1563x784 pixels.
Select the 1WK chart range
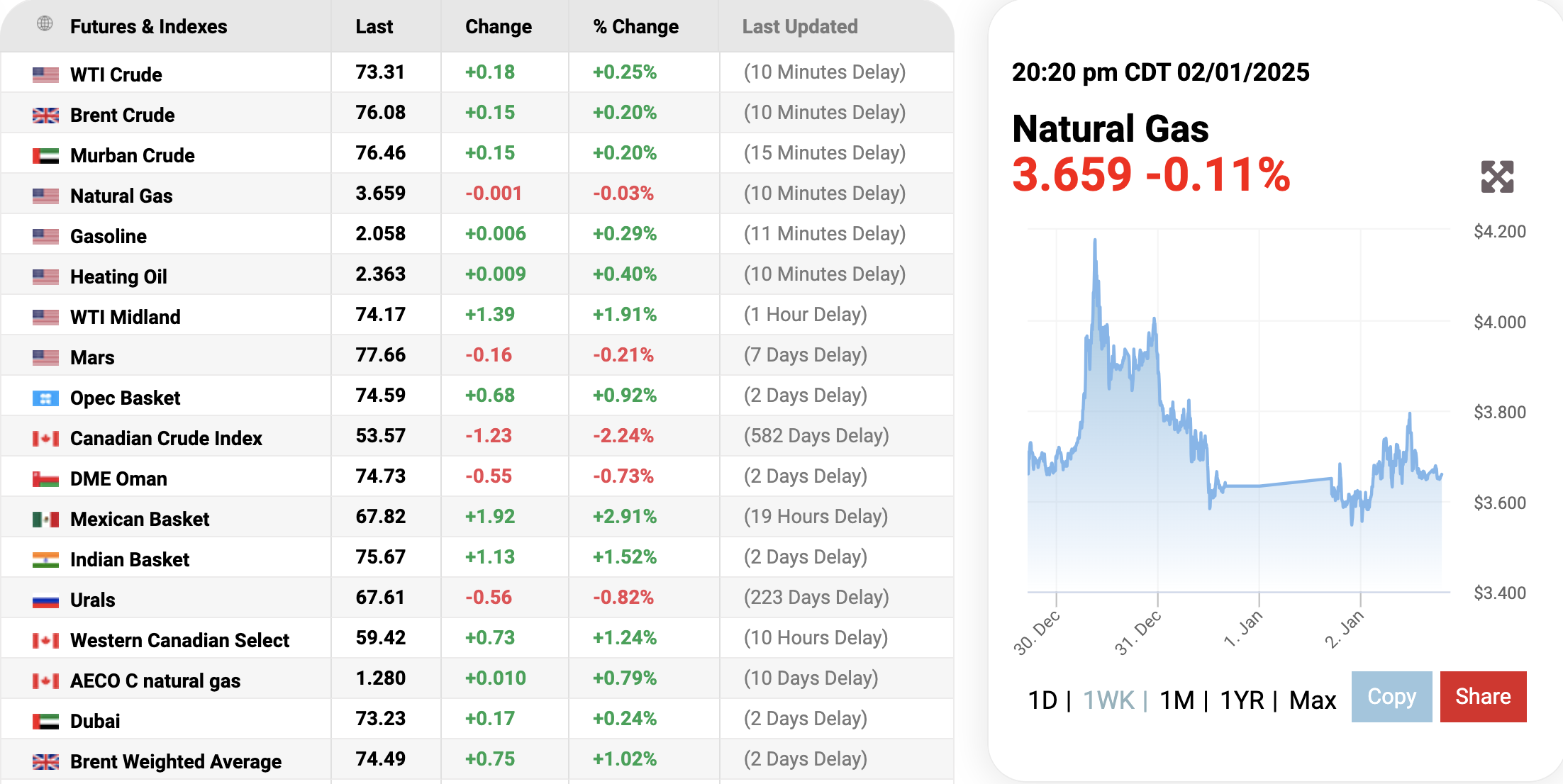pos(1108,700)
